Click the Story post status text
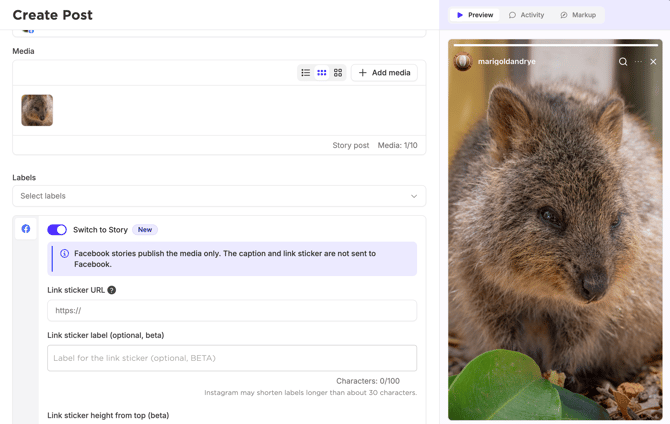Image resolution: width=670 pixels, height=424 pixels. point(350,145)
